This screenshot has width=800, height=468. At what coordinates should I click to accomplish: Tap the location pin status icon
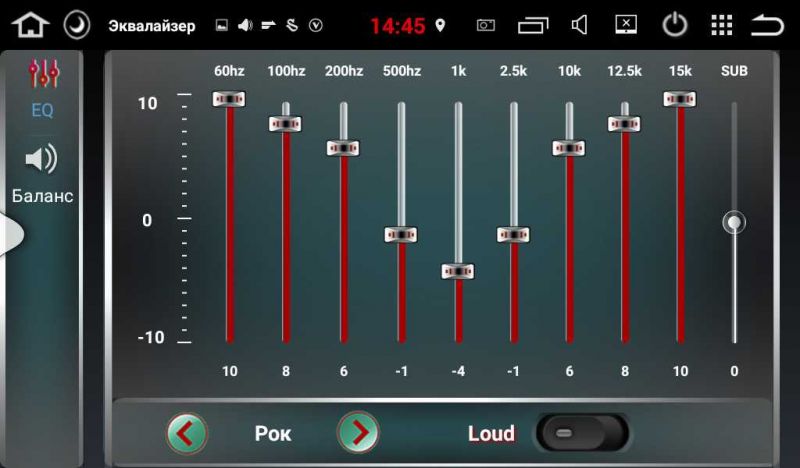440,25
